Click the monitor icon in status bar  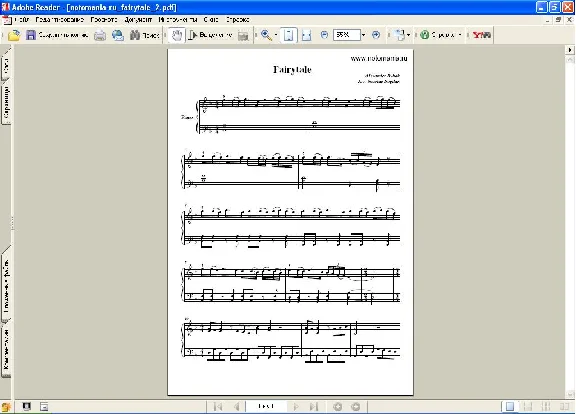pyautogui.click(x=26, y=406)
